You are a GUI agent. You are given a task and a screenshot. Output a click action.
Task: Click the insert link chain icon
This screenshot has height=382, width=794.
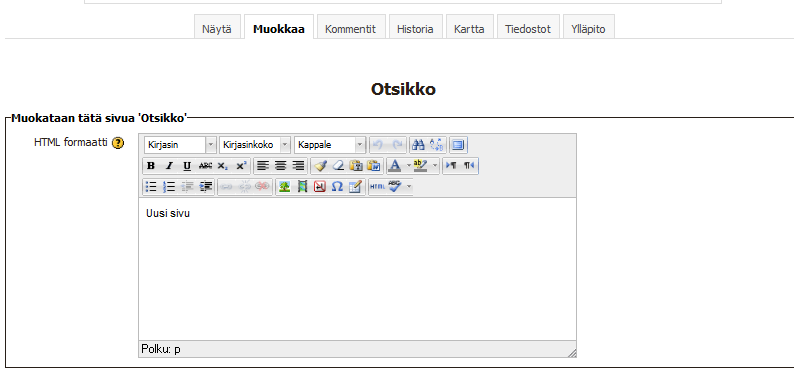point(226,187)
